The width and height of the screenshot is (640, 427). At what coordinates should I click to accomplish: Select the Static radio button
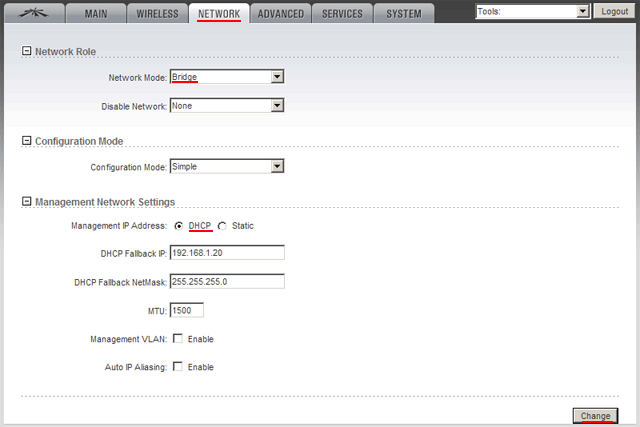(222, 226)
